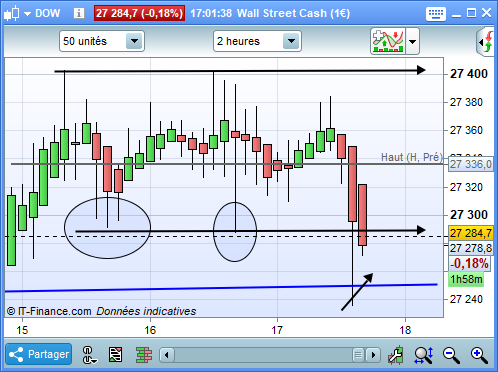This screenshot has height=372, width=498.
Task: Click scrollbar right arrow
Action: click(x=373, y=355)
